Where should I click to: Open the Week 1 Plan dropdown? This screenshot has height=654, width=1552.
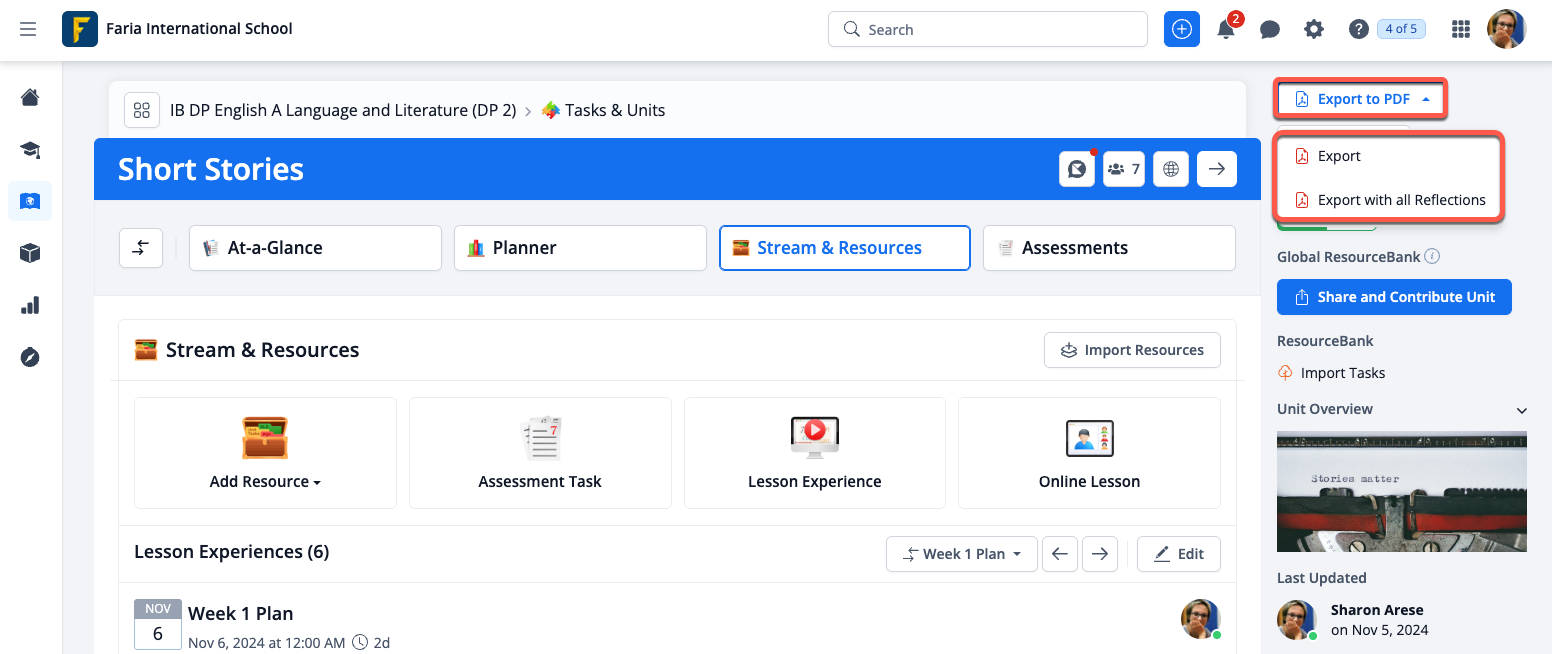(x=961, y=554)
